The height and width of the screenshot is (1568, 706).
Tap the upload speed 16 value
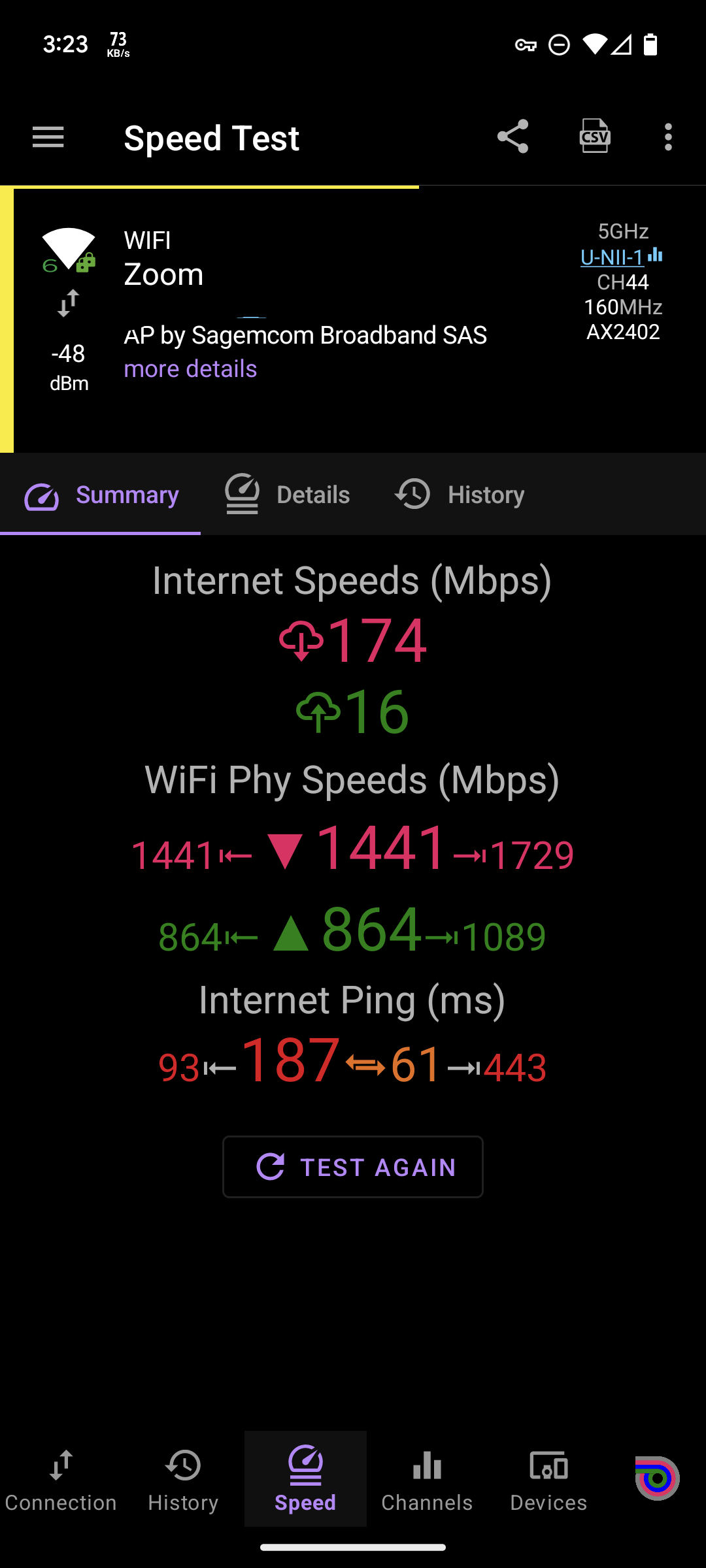pyautogui.click(x=377, y=712)
